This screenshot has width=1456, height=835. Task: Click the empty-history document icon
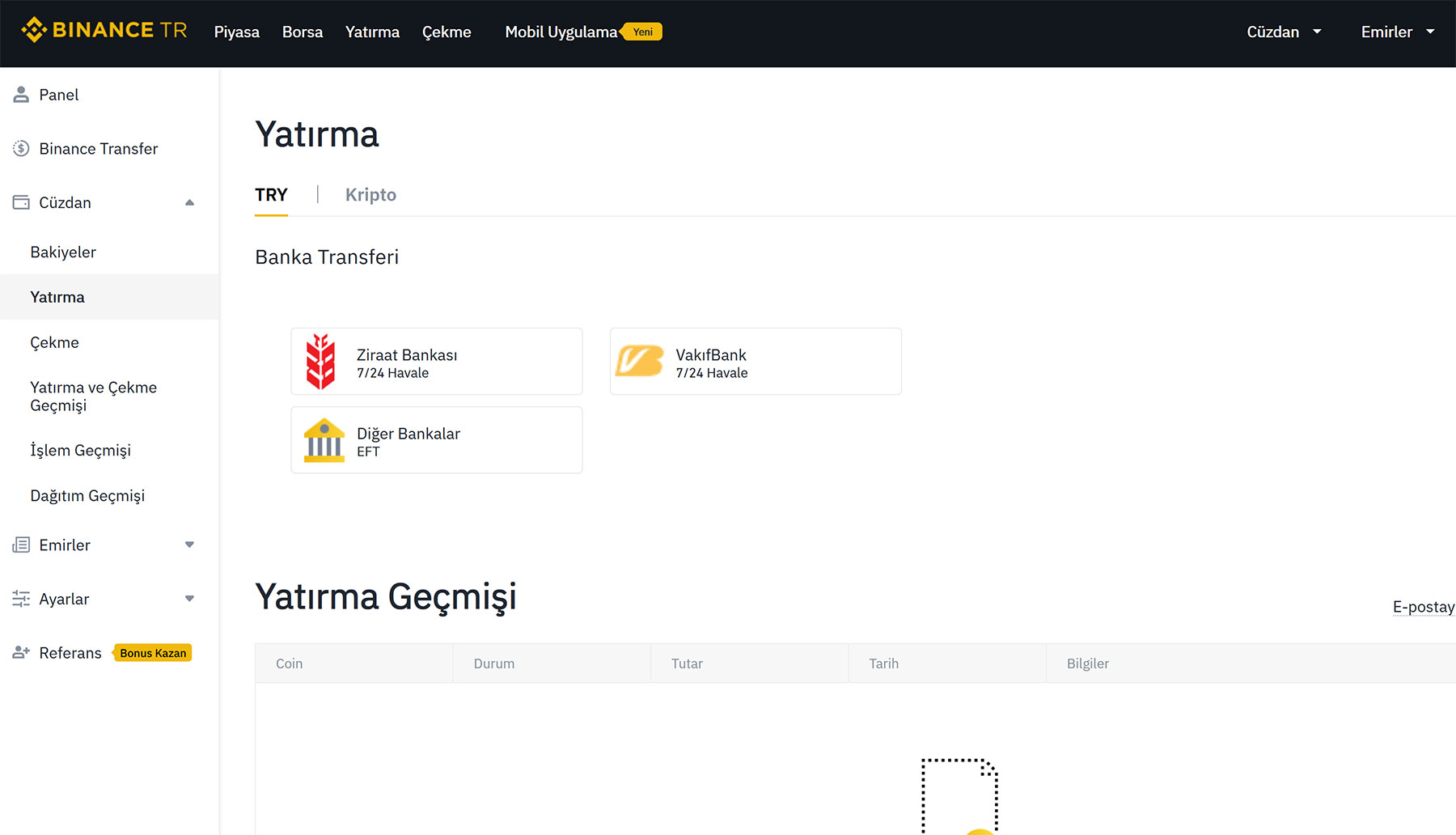960,796
